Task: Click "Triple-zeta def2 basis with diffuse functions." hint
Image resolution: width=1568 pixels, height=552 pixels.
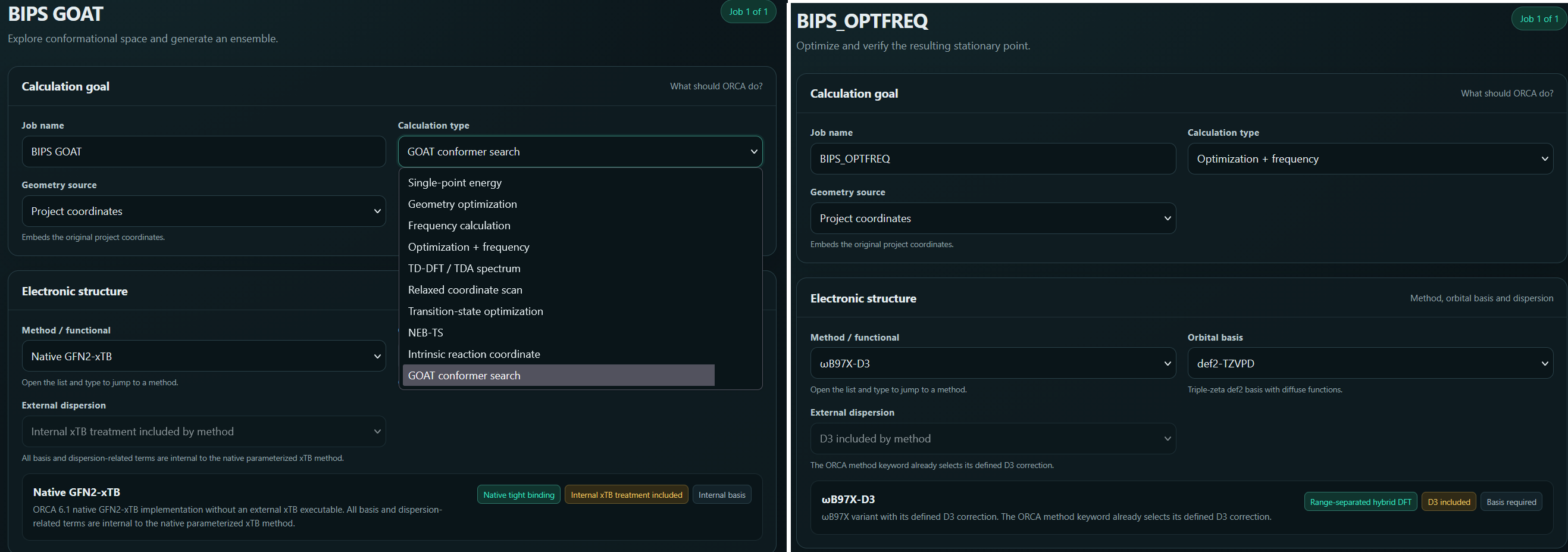Action: click(x=1265, y=390)
